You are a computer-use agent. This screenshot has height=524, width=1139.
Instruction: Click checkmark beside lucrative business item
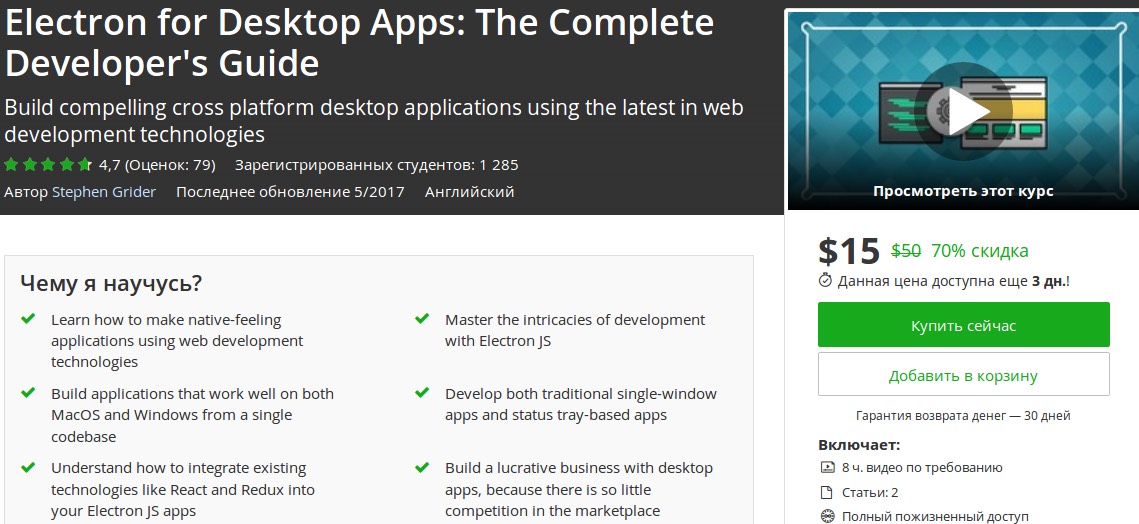point(421,467)
